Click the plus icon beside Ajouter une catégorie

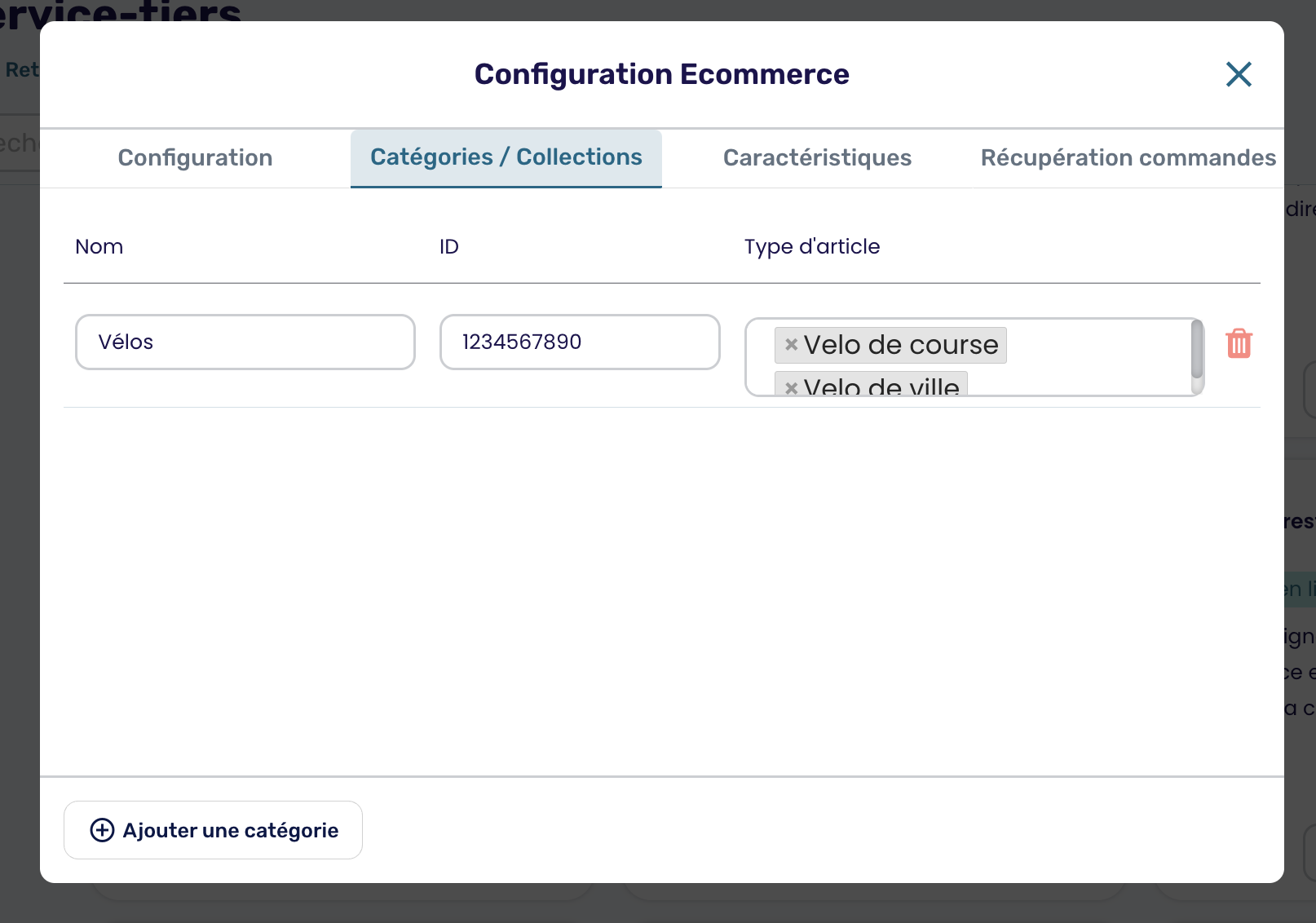click(x=102, y=830)
